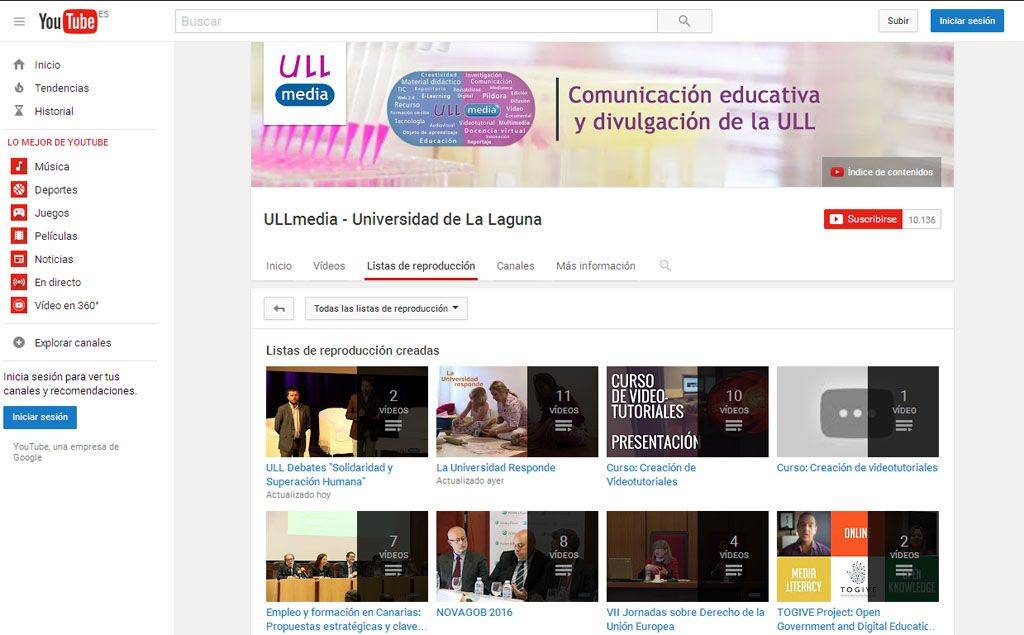Image resolution: width=1024 pixels, height=635 pixels.
Task: Switch to the Vídeos tab
Action: click(x=329, y=266)
